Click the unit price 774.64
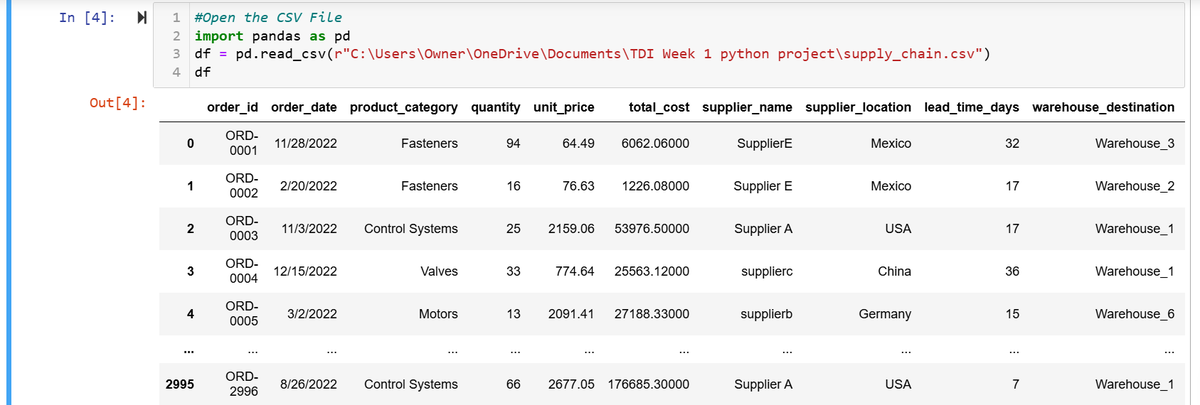 point(577,271)
